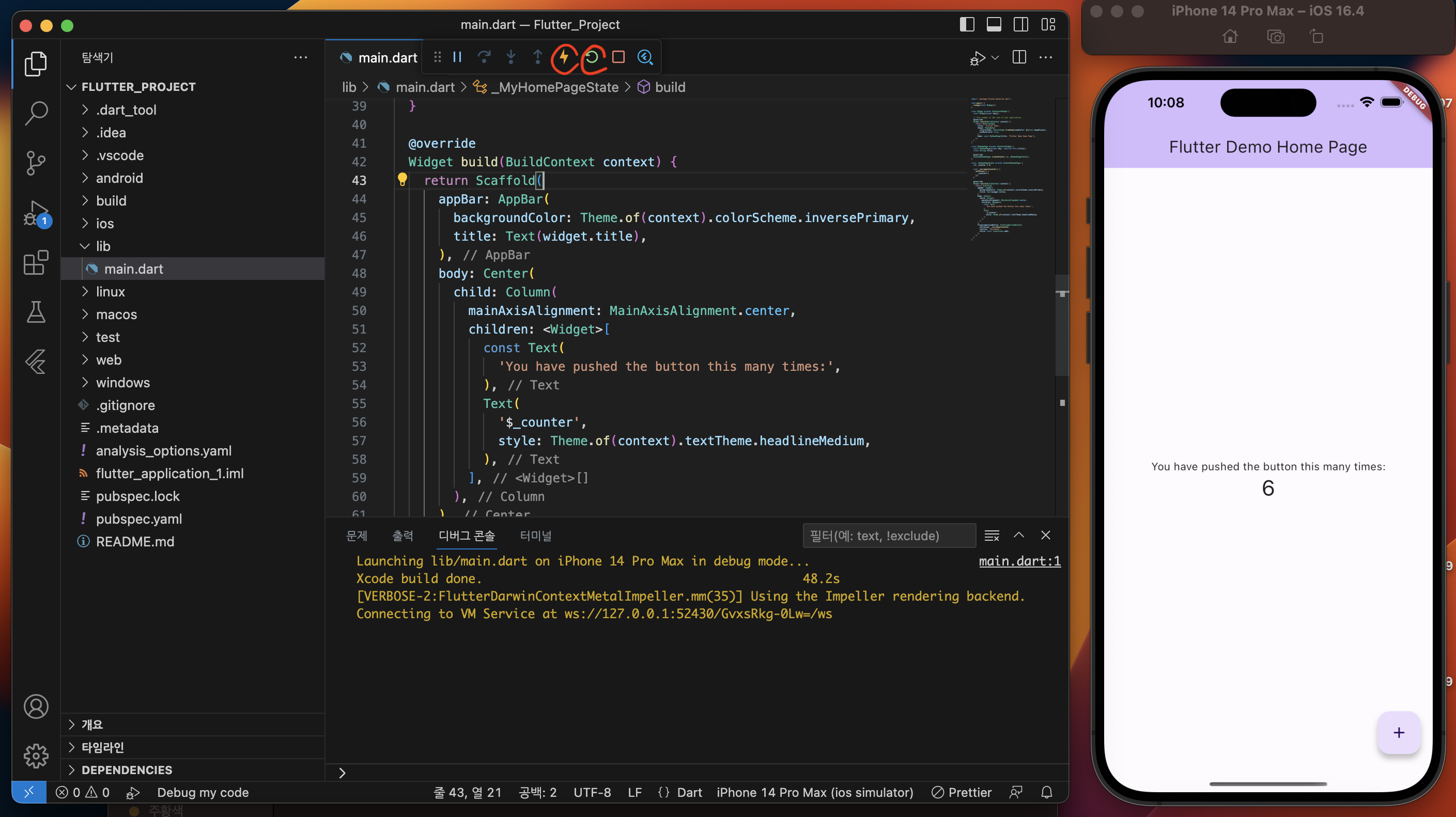Open the Search view in activity bar
The width and height of the screenshot is (1456, 817).
36,113
